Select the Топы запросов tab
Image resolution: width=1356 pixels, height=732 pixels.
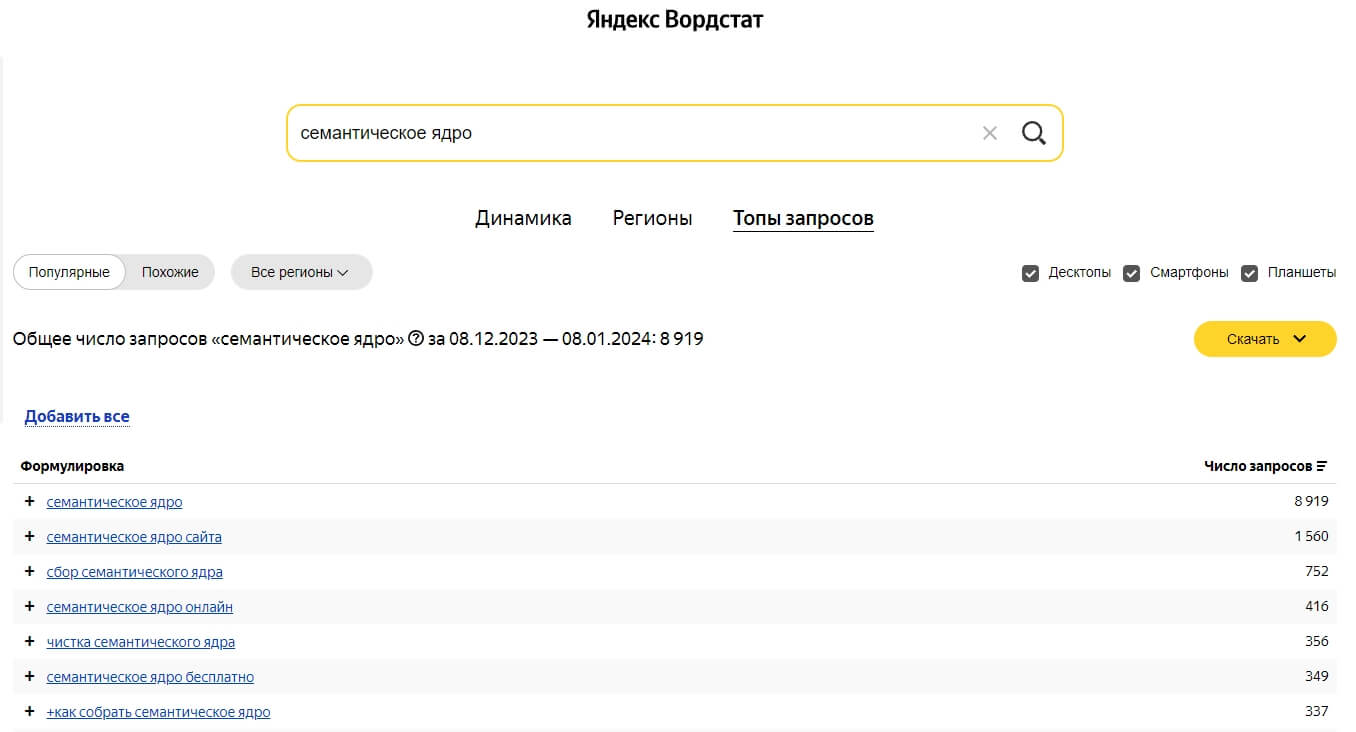pos(803,218)
